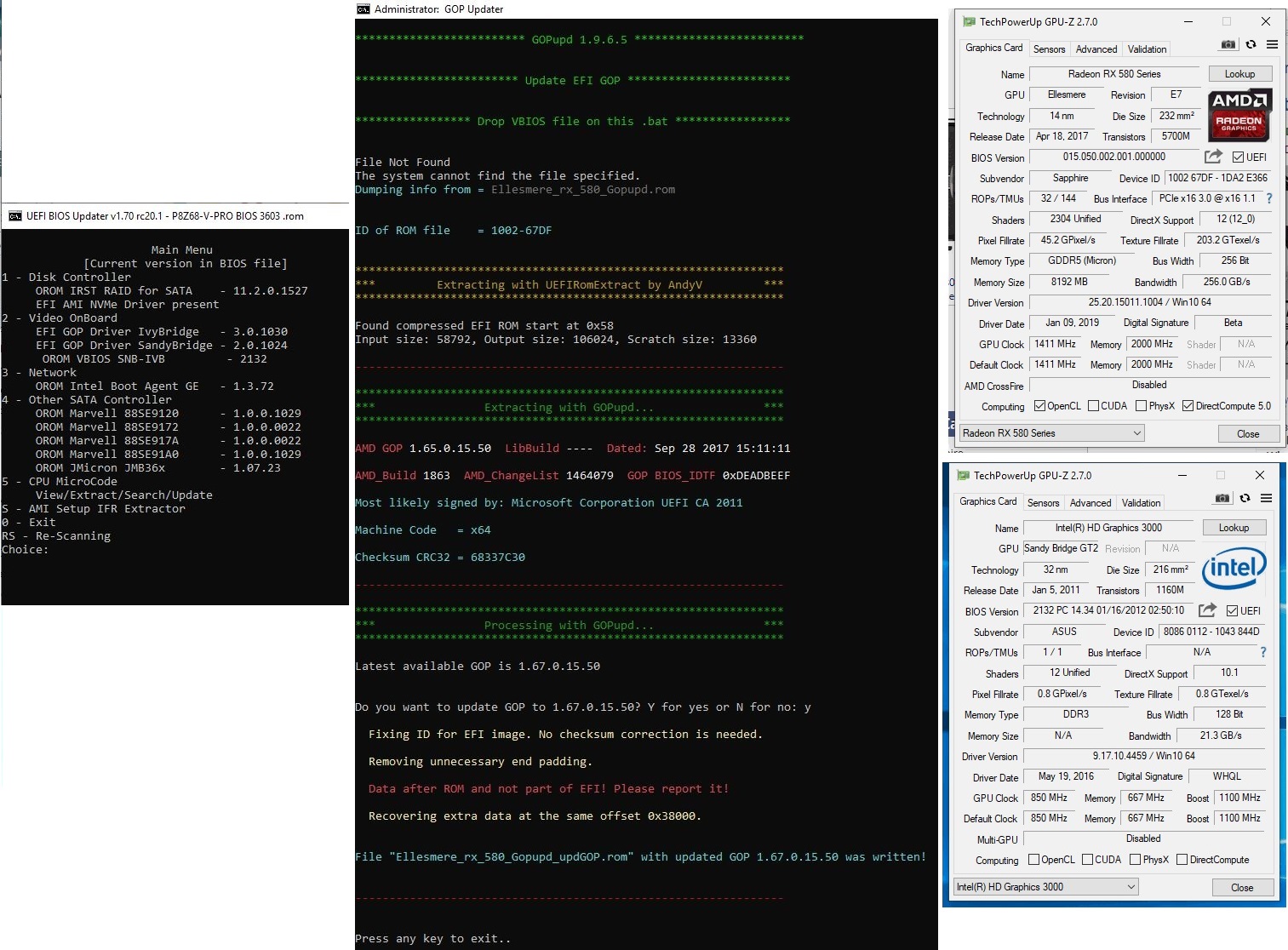Click the line "OROM VBIOS SNB-IVB - 2132"
1288x950 pixels.
click(154, 359)
